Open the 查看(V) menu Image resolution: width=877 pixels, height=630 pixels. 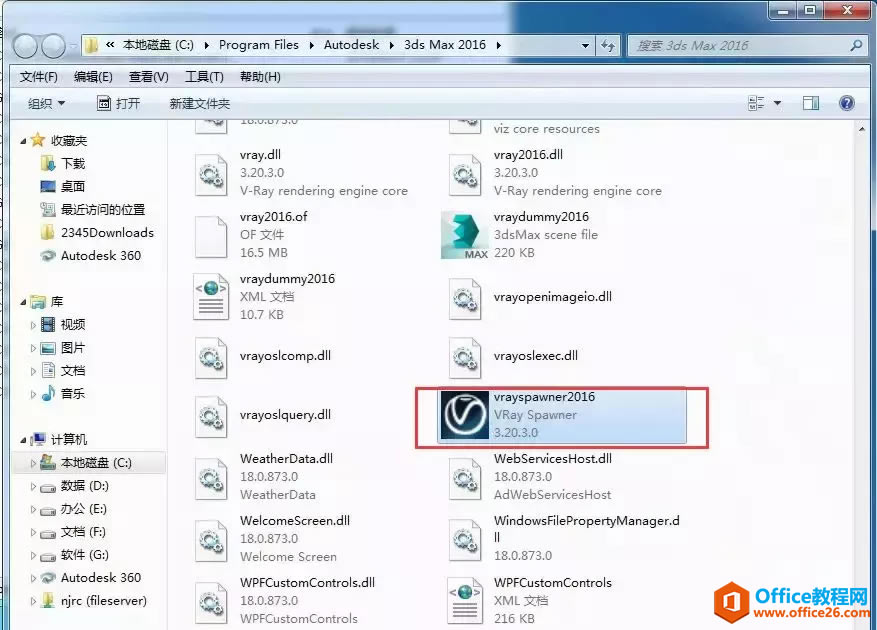[x=148, y=77]
